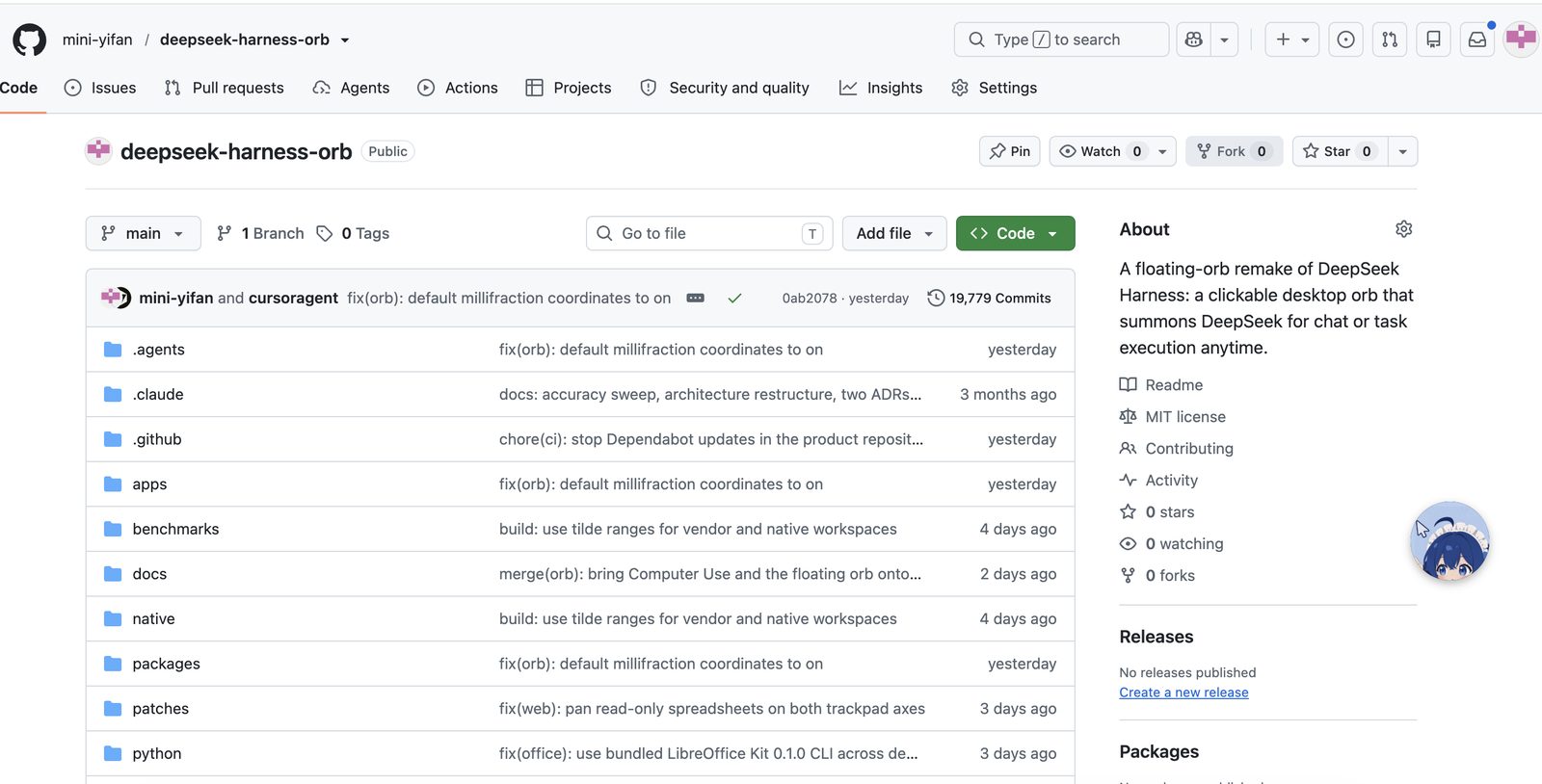1542x784 pixels.
Task: Open the apps folder name
Action: pos(149,484)
